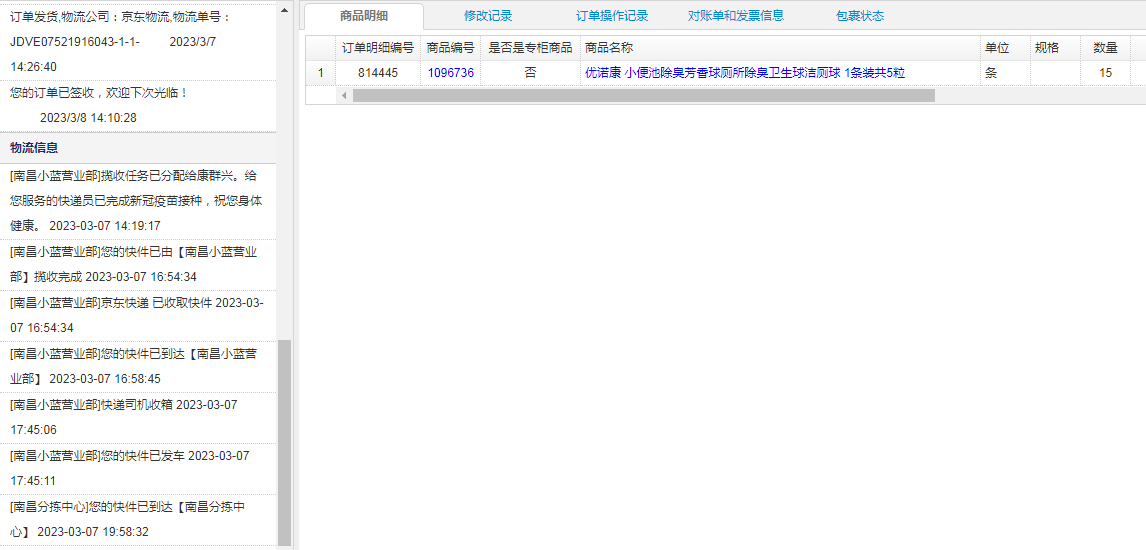Click the 您的订单已签收 status entry
This screenshot has width=1146, height=550.
tap(138, 106)
